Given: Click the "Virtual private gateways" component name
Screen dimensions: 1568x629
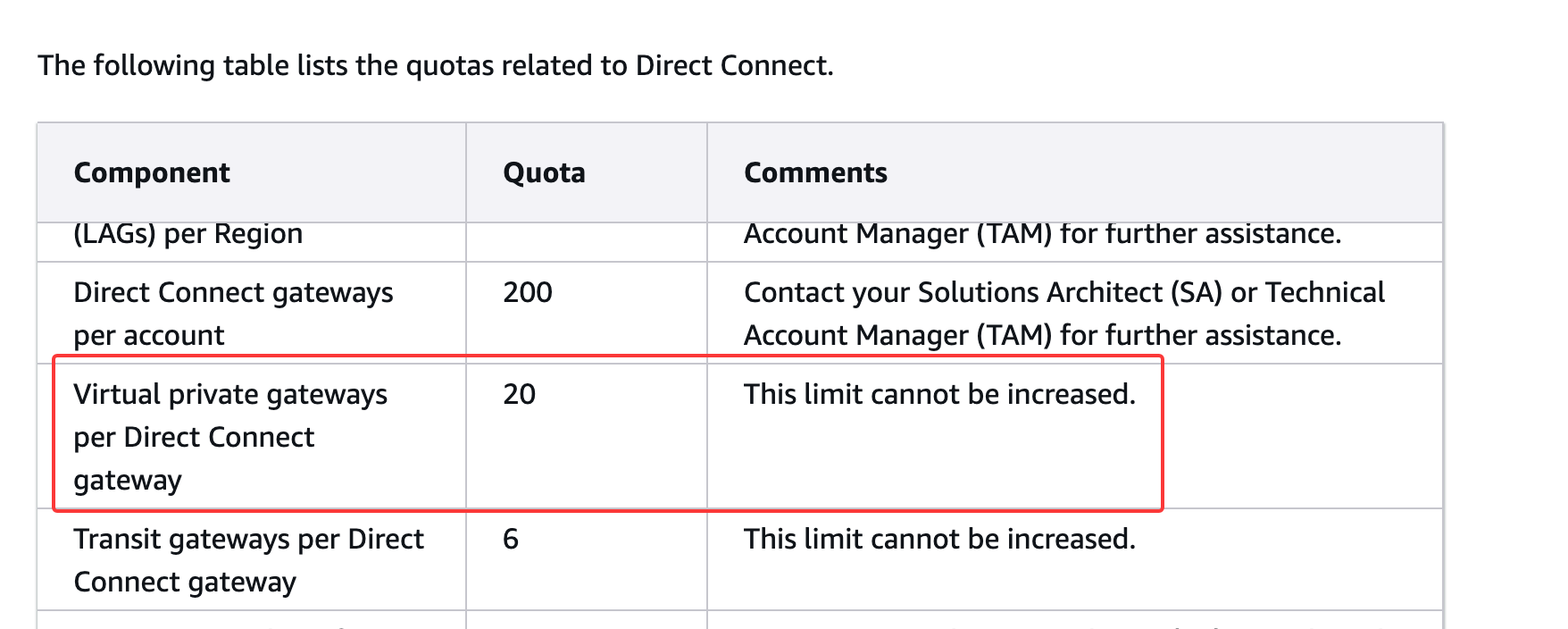Looking at the screenshot, I should 230,394.
